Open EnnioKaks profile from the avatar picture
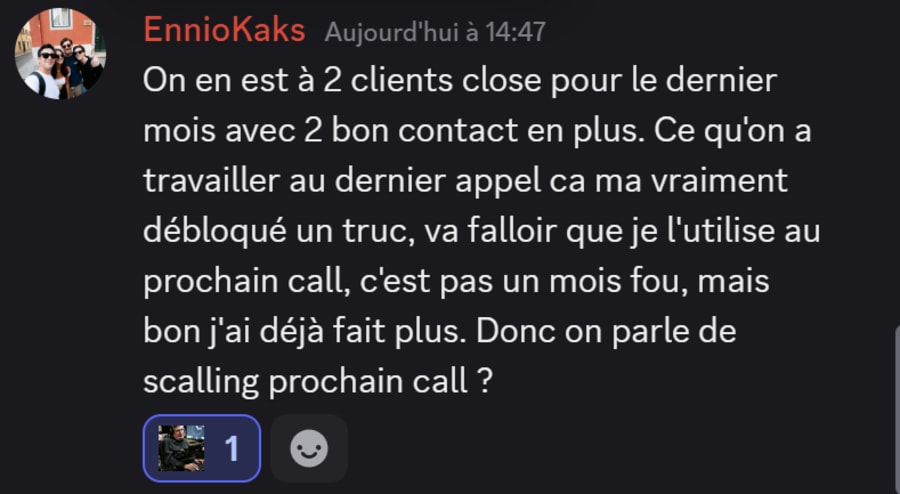 (x=60, y=53)
